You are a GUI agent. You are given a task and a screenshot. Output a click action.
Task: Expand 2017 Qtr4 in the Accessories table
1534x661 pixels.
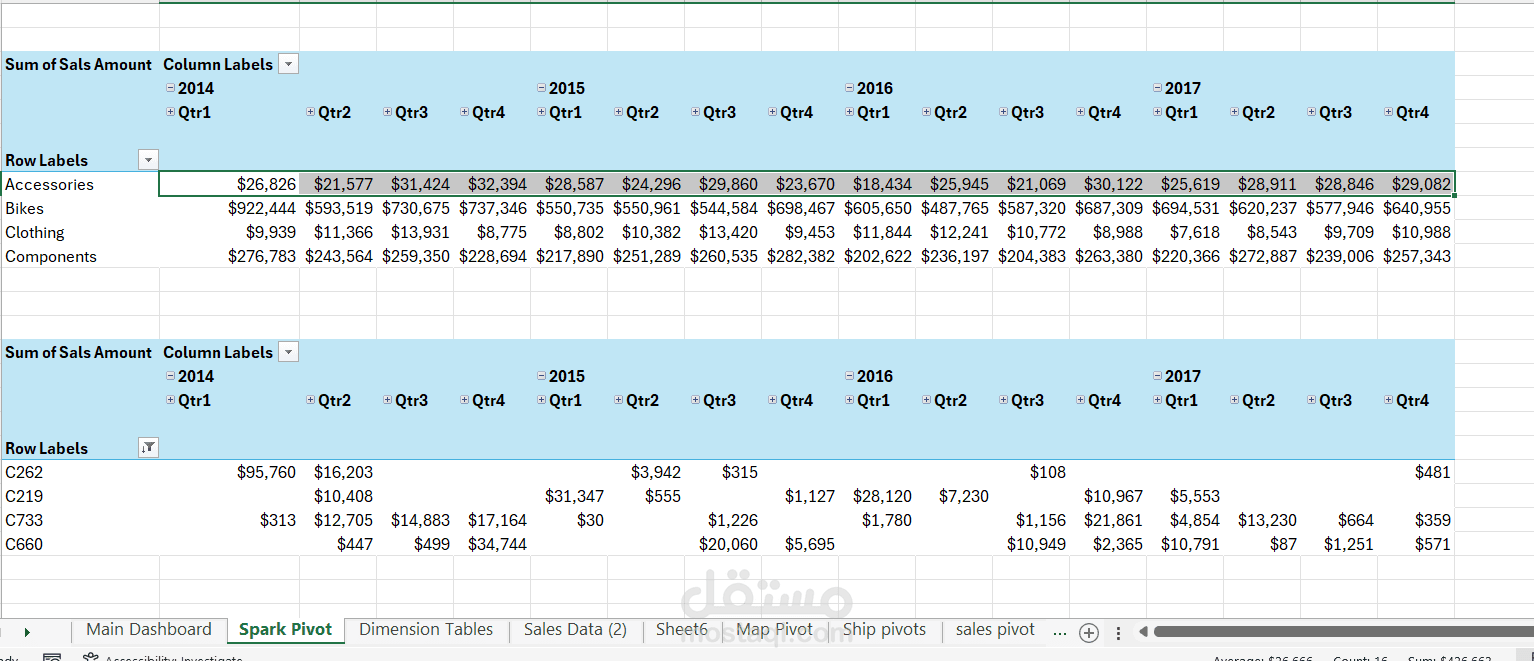click(1388, 112)
